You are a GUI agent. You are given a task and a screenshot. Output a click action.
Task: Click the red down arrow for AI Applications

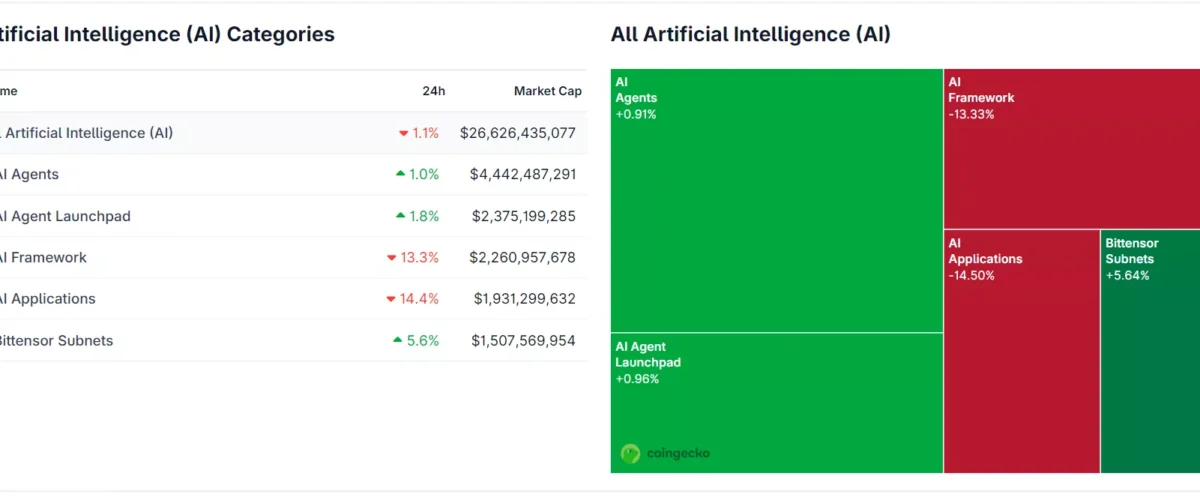point(391,299)
